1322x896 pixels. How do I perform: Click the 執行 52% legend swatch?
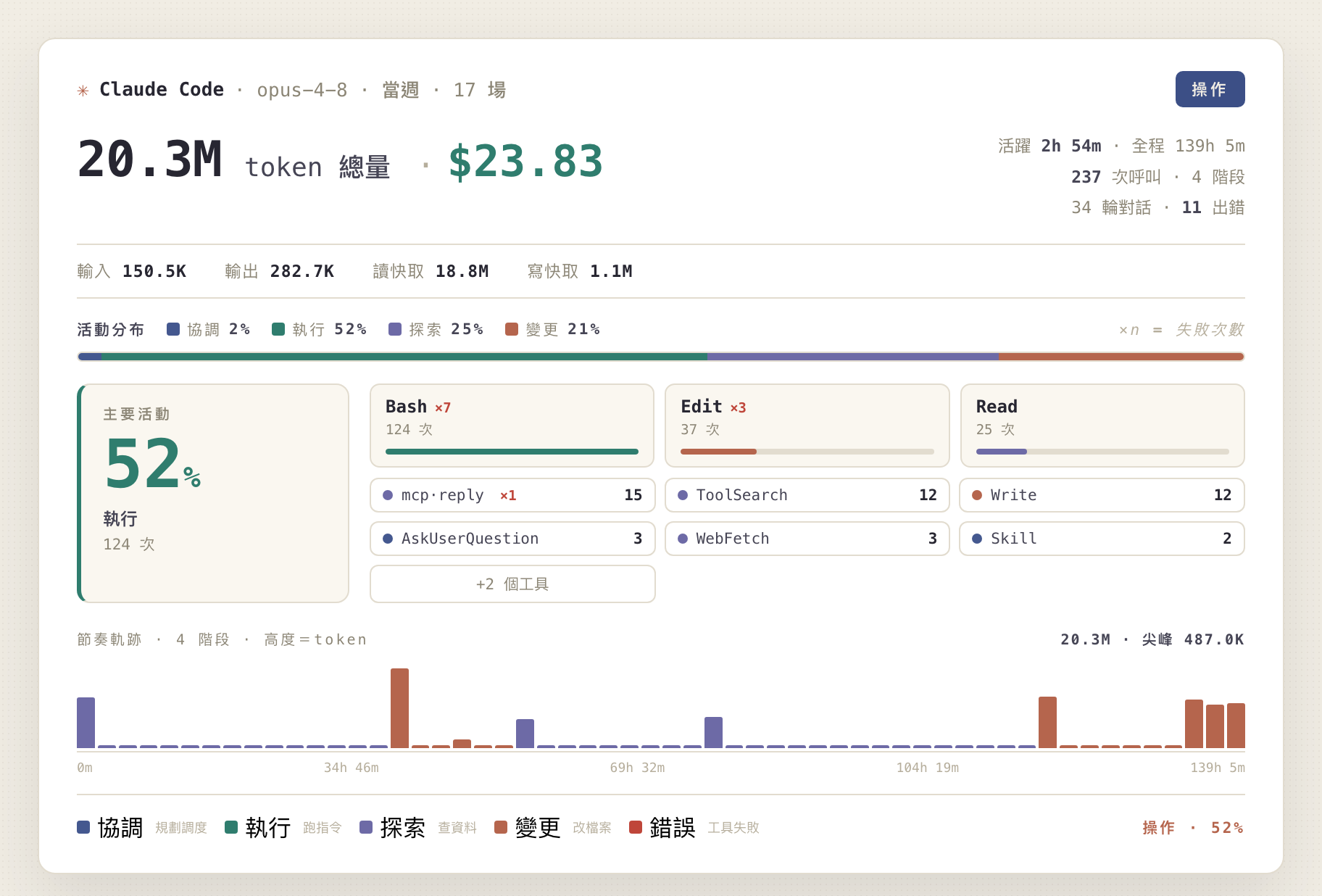point(278,329)
